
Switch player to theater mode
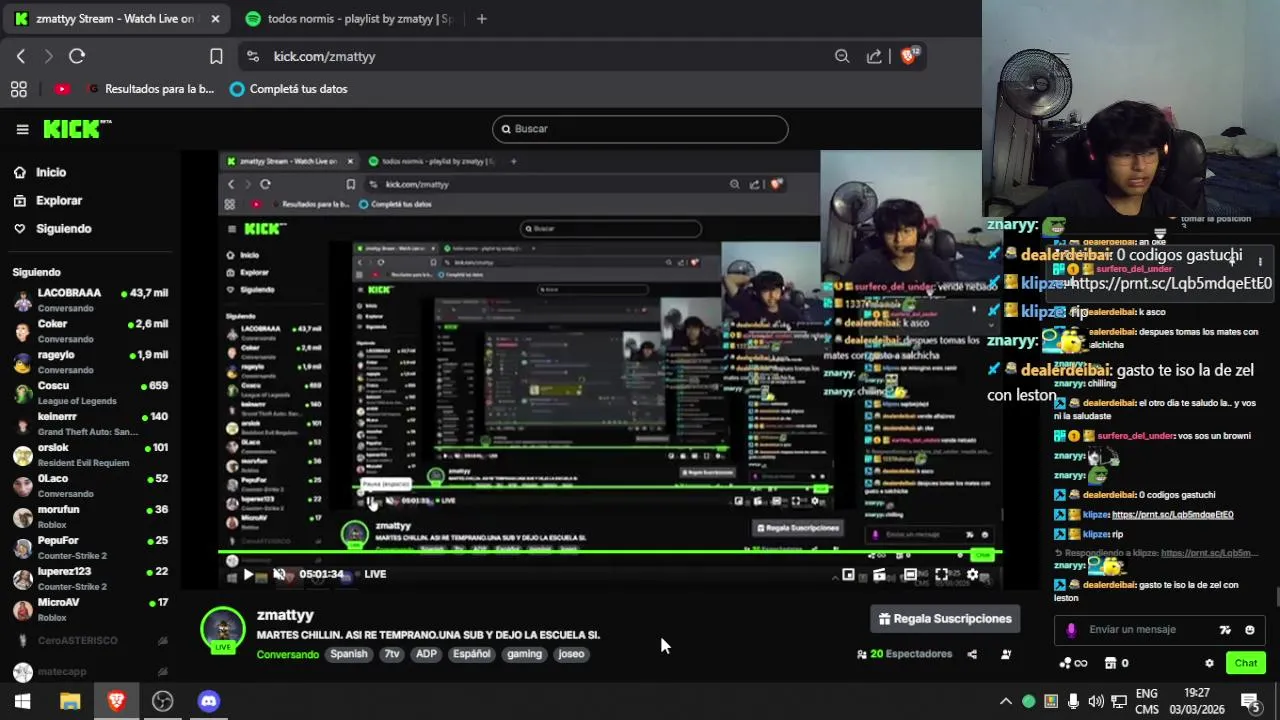[910, 575]
